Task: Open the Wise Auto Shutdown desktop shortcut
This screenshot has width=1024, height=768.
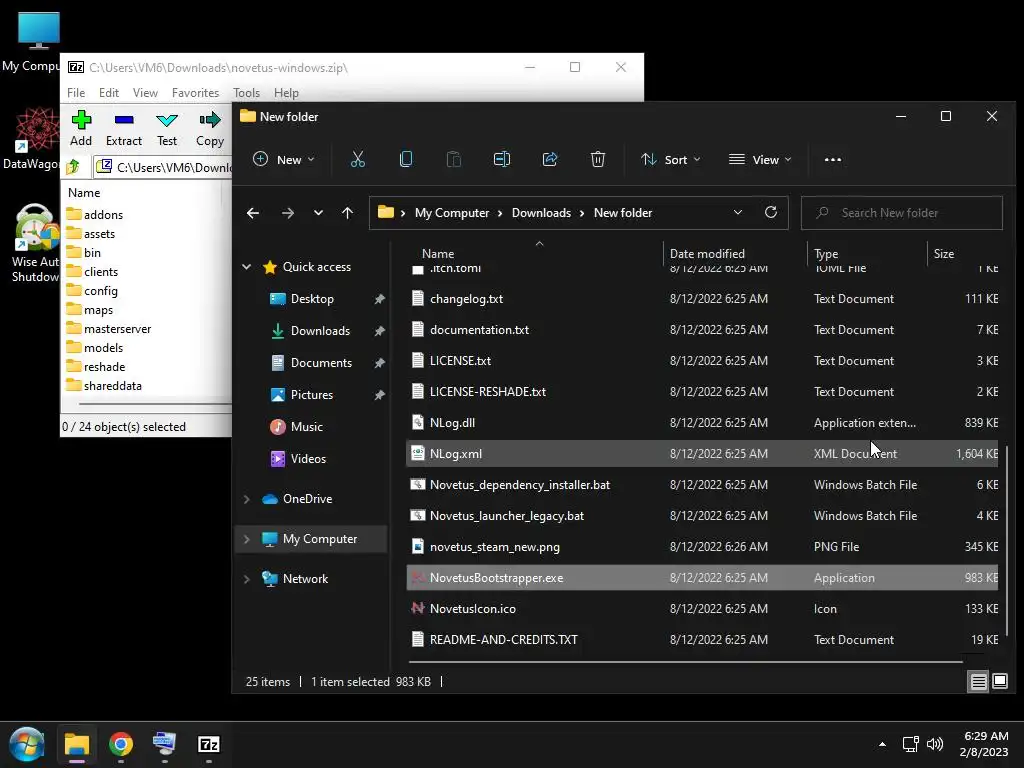Action: 36,243
